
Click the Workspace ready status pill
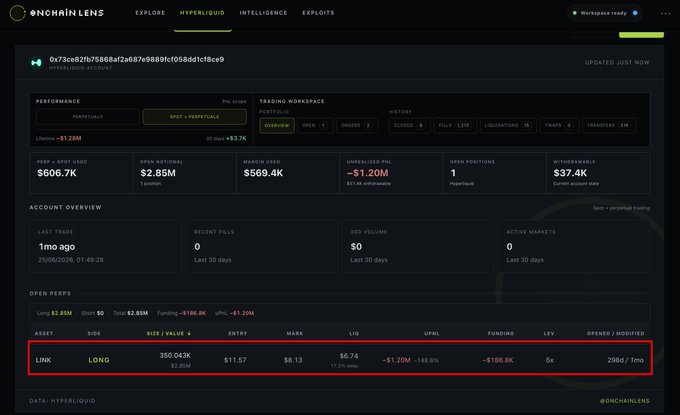click(x=605, y=13)
